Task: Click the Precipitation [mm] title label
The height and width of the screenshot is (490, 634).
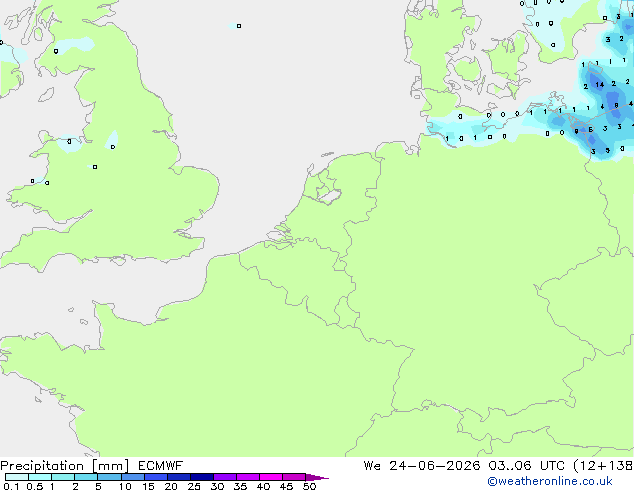Action: (64, 466)
